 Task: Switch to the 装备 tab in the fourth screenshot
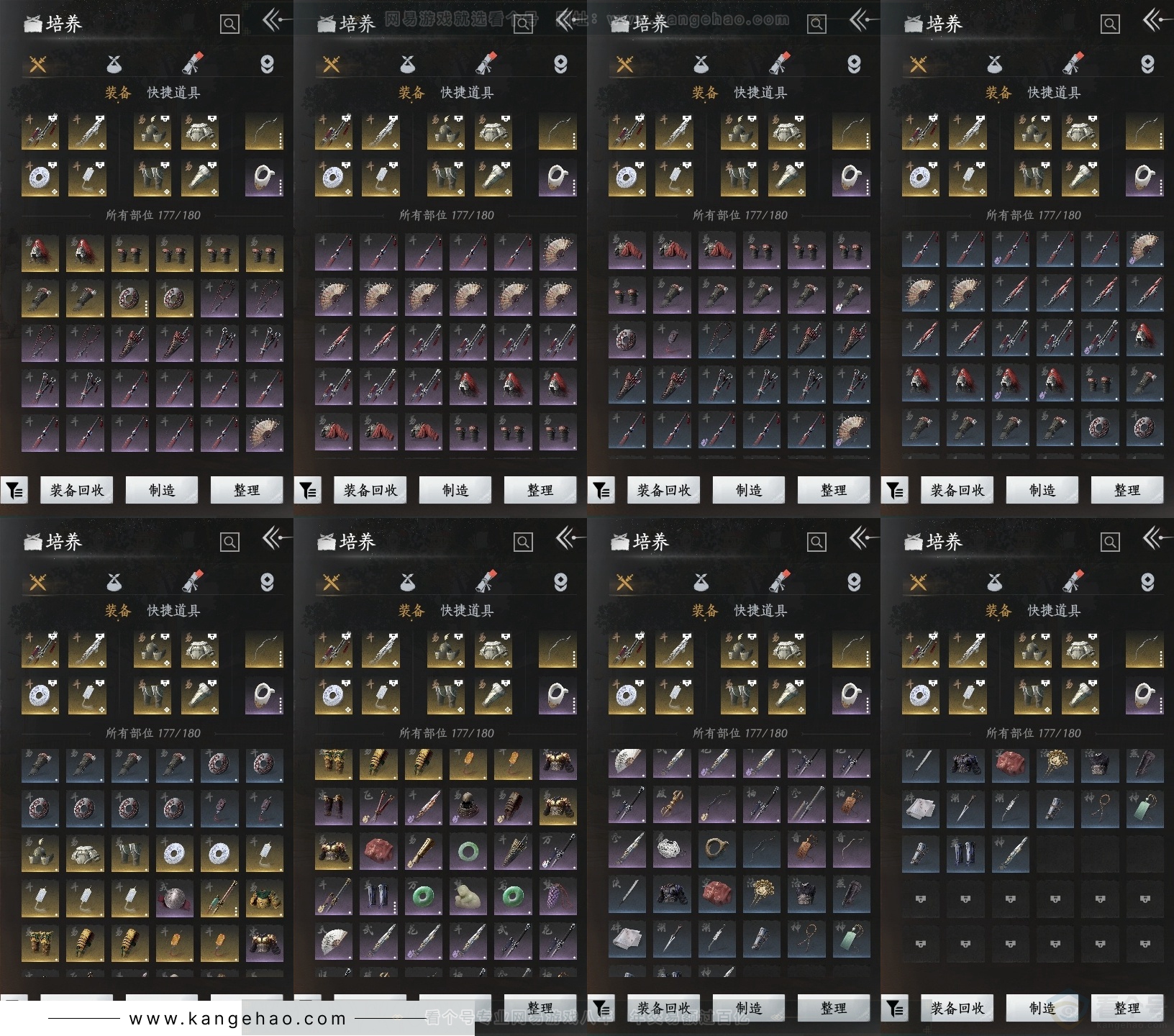998,93
